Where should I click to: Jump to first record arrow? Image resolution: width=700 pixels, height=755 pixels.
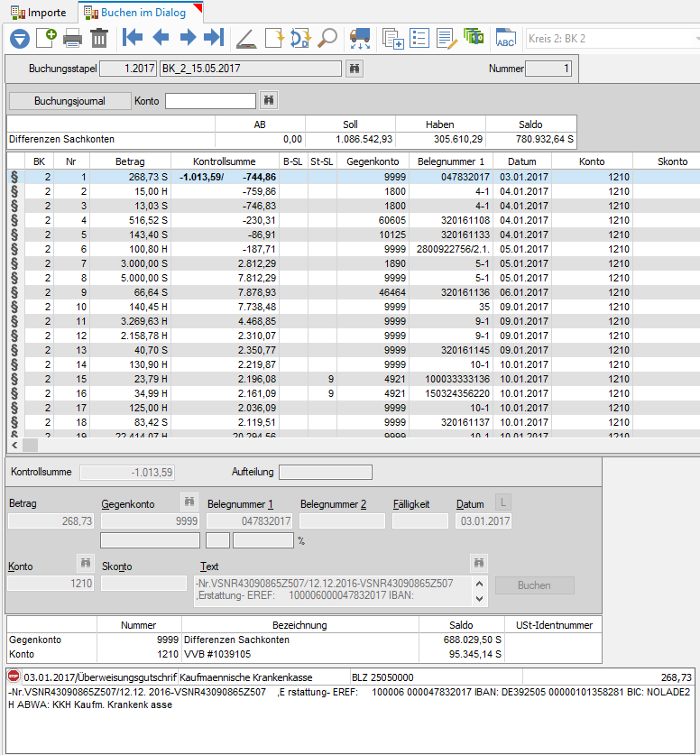132,37
